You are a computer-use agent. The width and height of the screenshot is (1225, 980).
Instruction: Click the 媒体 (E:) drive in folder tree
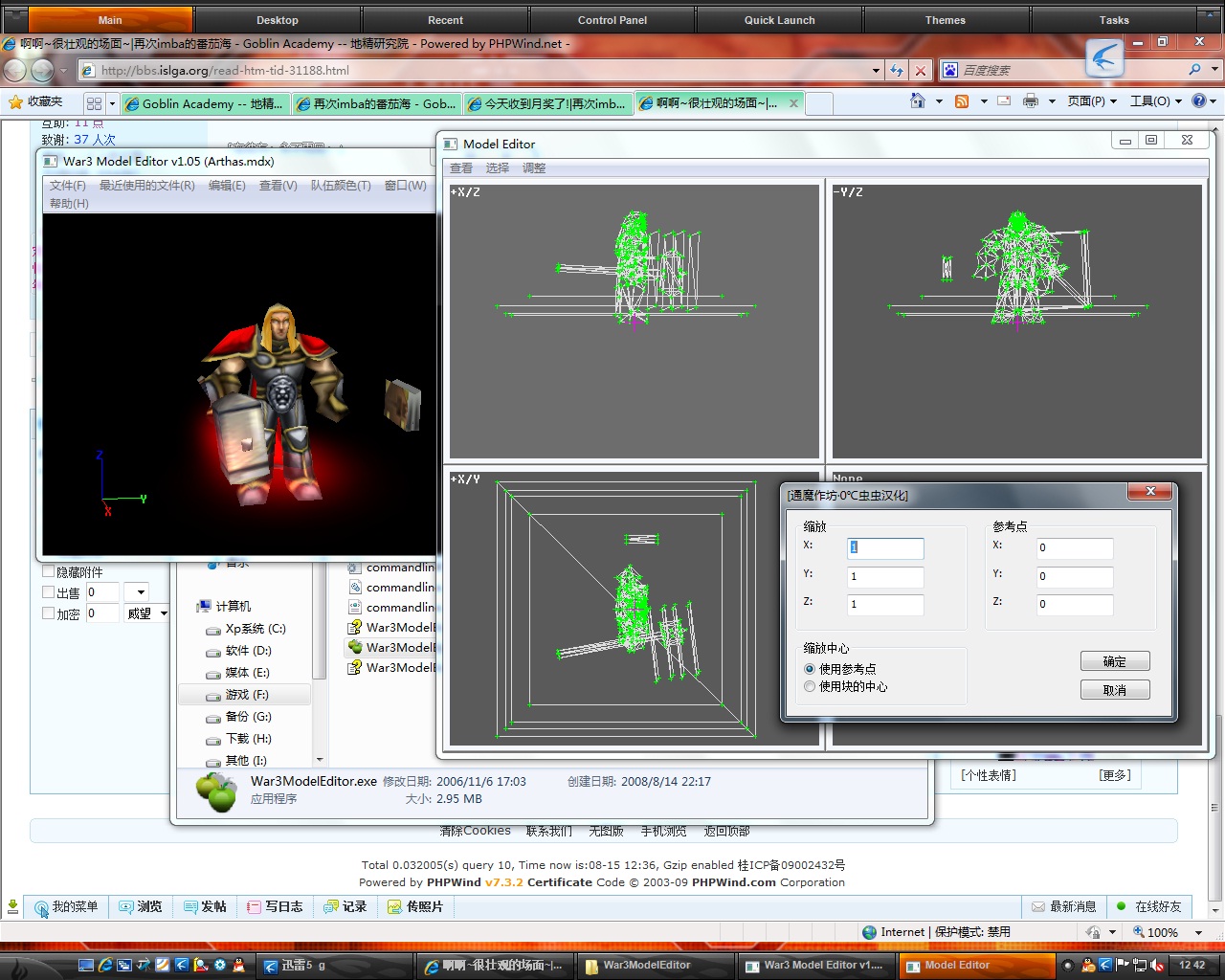[x=247, y=673]
